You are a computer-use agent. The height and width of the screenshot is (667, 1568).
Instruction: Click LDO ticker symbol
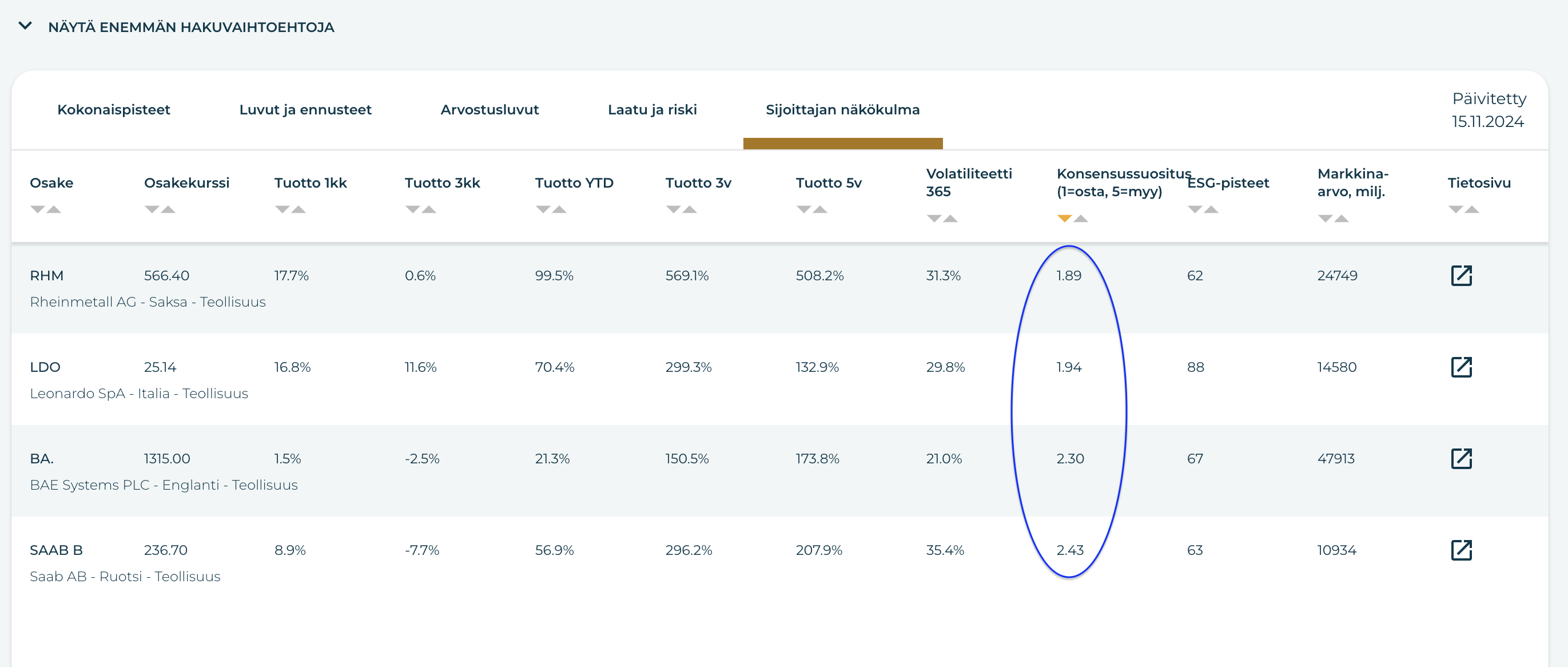pyautogui.click(x=45, y=367)
